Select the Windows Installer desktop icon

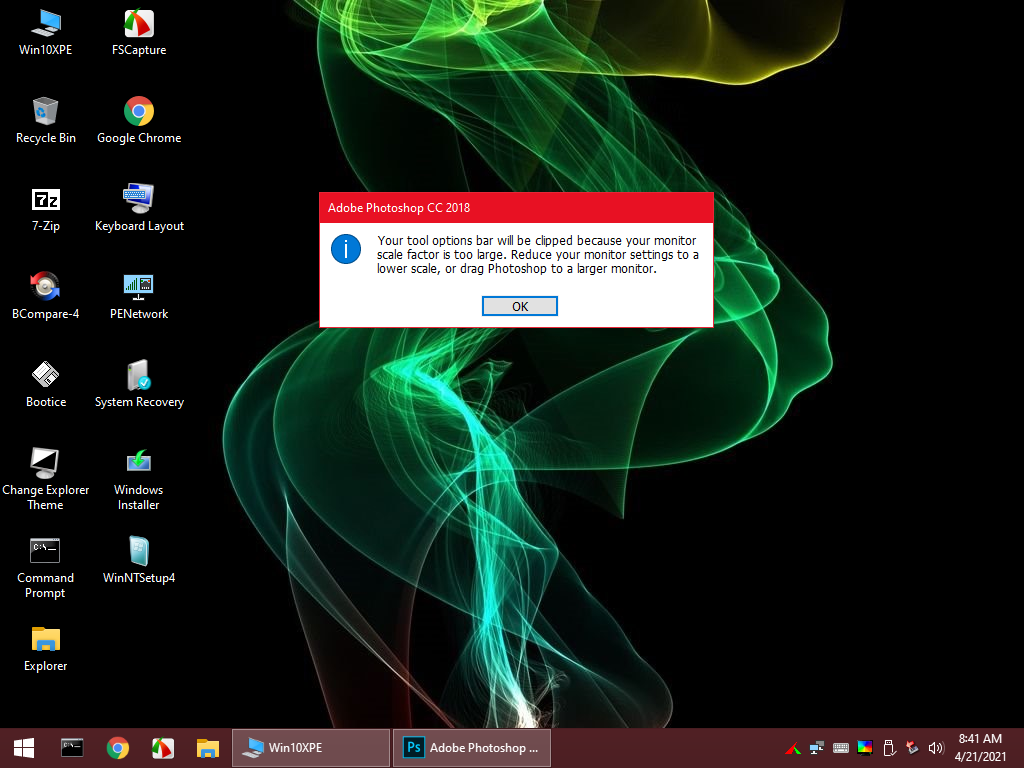coord(138,479)
